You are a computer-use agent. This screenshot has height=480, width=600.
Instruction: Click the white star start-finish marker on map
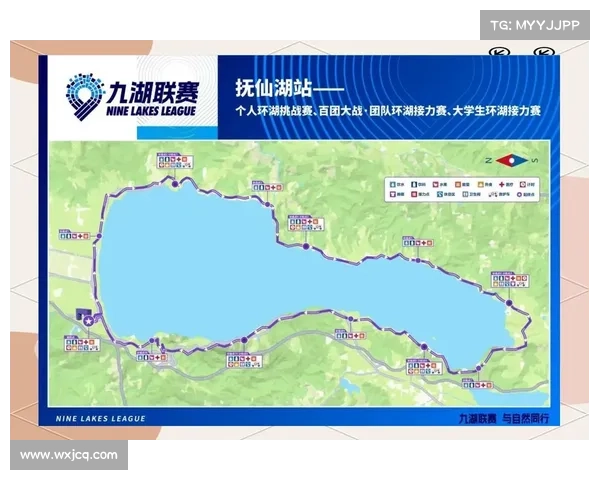tap(88, 321)
